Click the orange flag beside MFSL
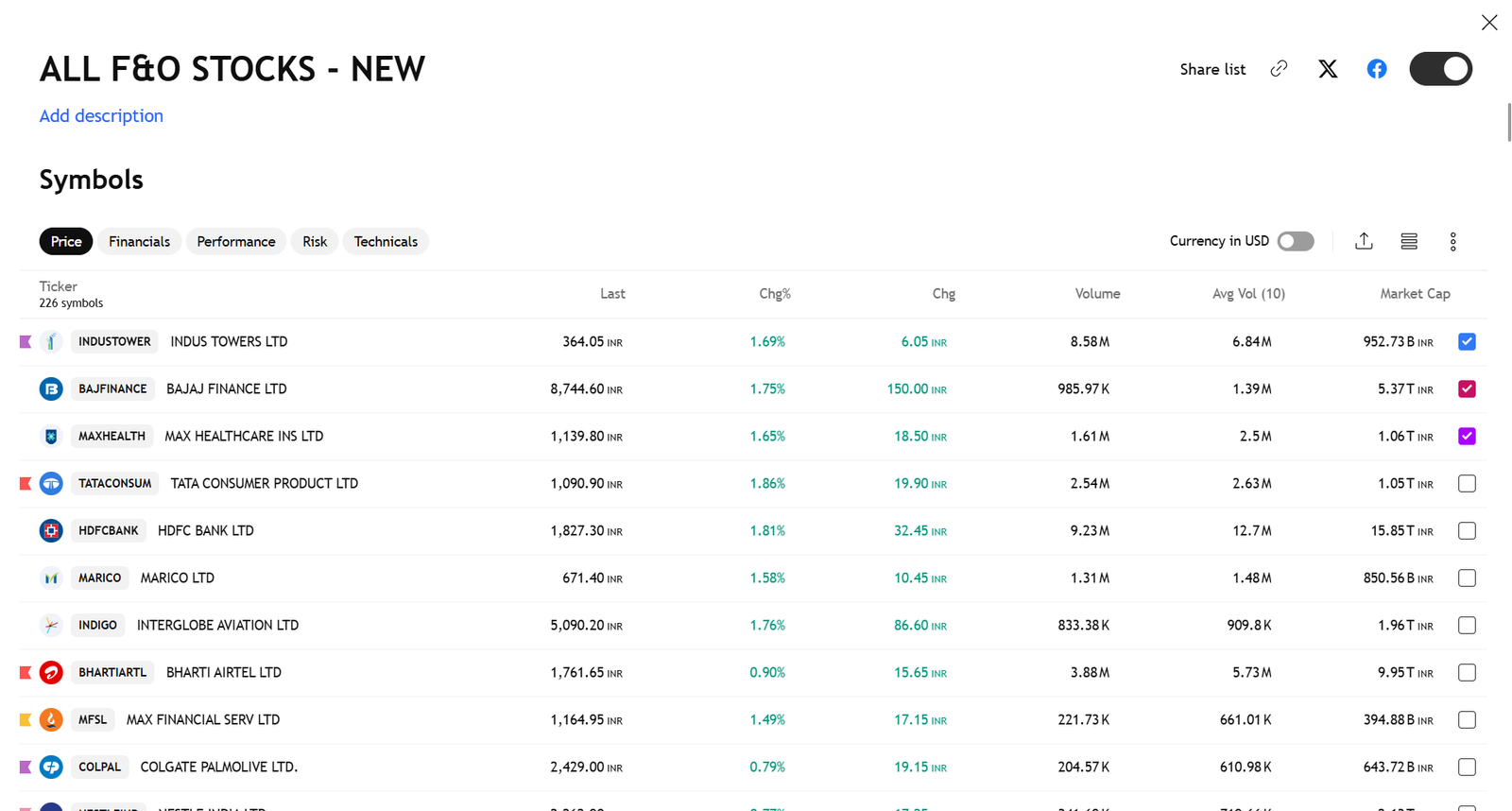1512x811 pixels. coord(26,719)
